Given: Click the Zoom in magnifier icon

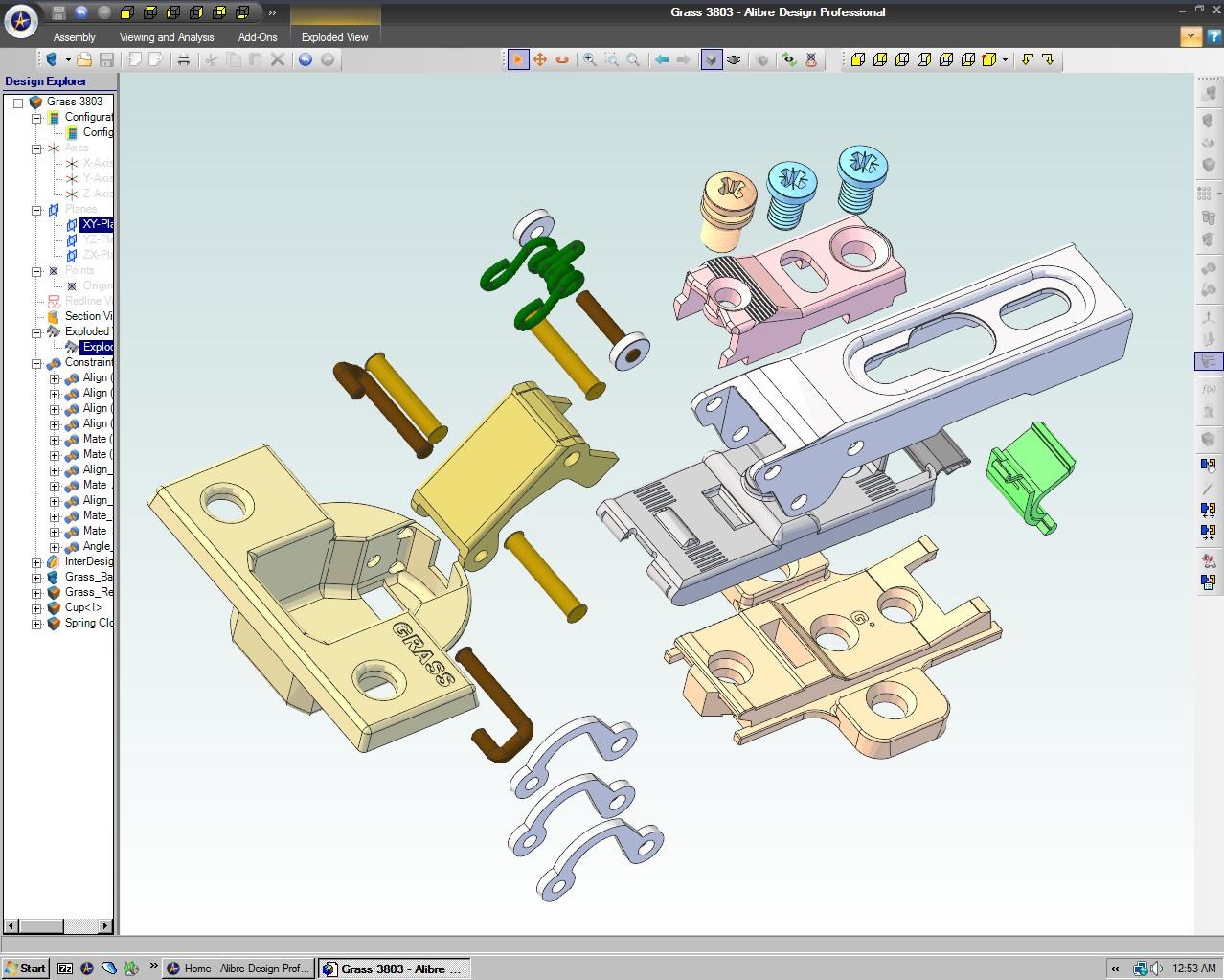Looking at the screenshot, I should 590,59.
